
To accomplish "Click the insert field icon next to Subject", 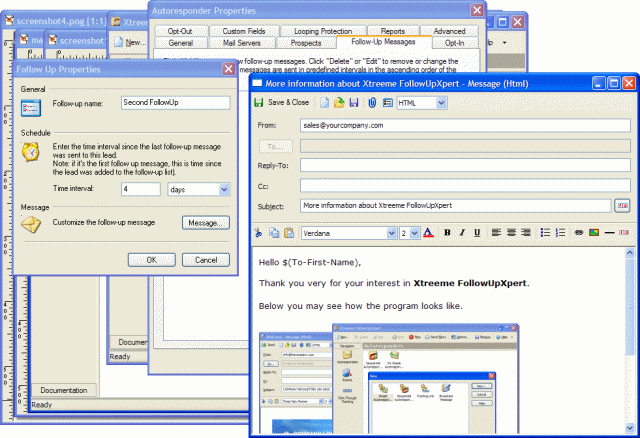I will coord(622,205).
